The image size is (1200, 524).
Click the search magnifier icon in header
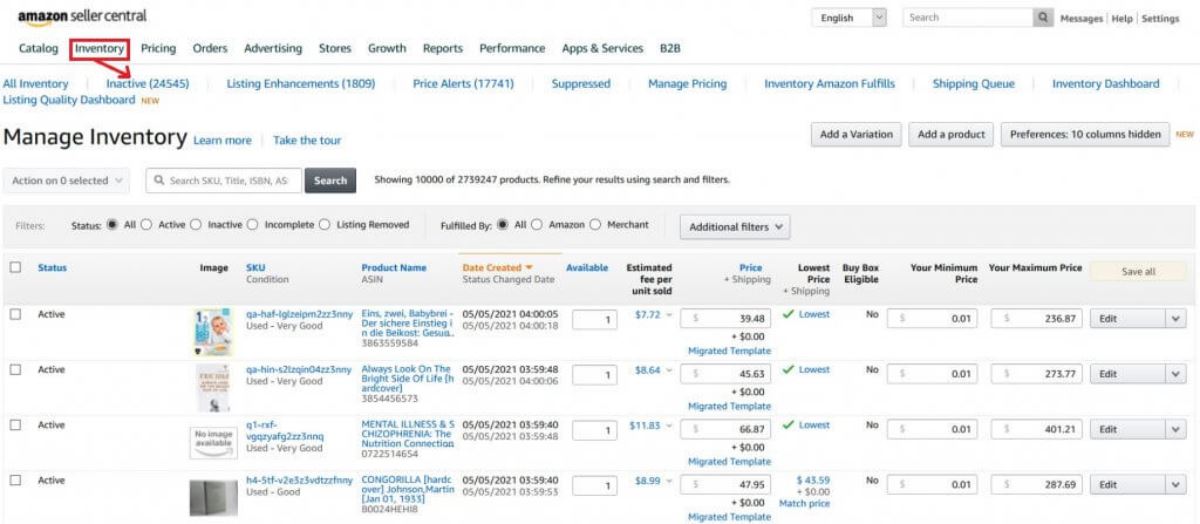click(x=1045, y=18)
